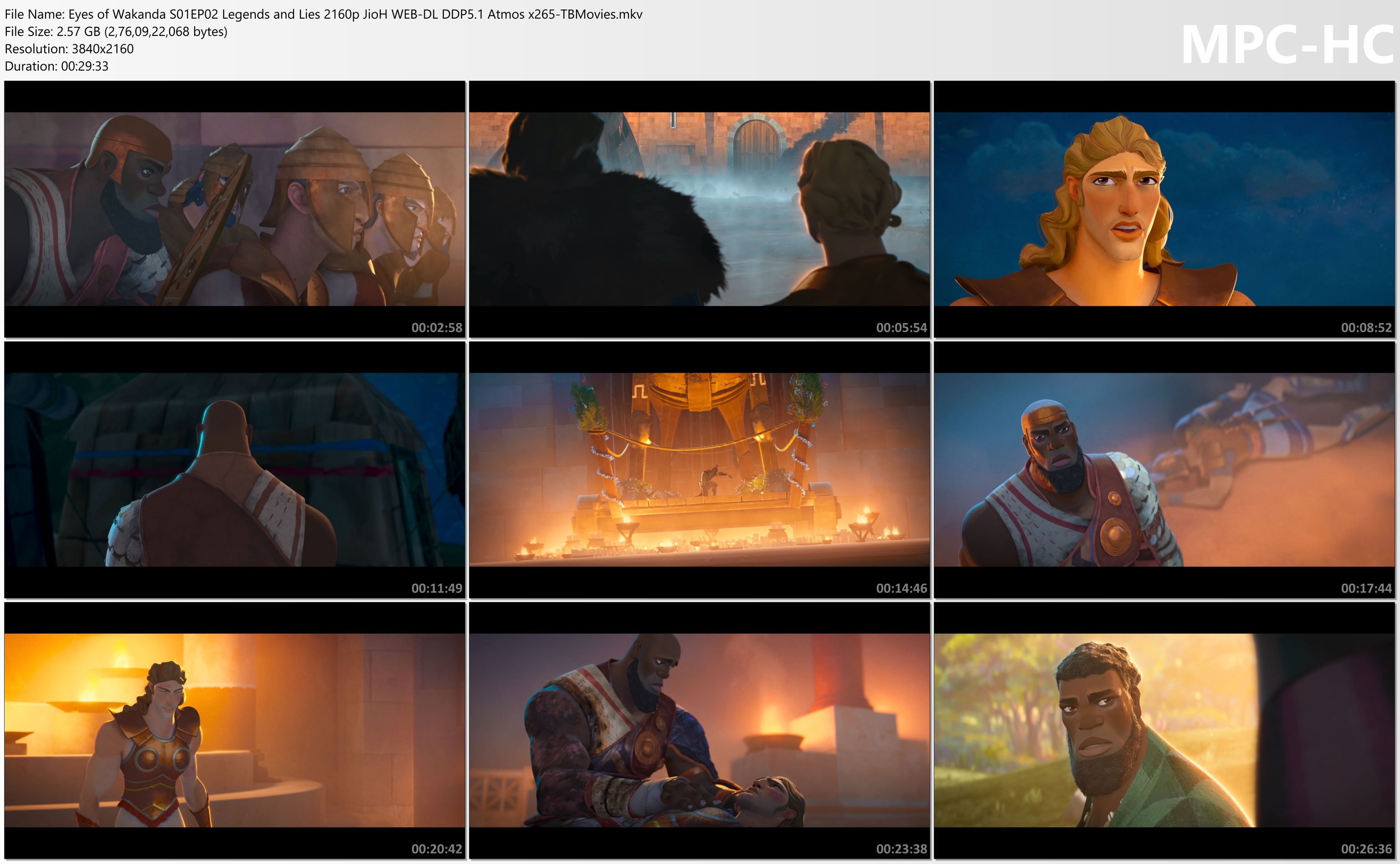This screenshot has height=864, width=1400.
Task: Open the thumbnail captured at 00:23:38
Action: (700, 730)
